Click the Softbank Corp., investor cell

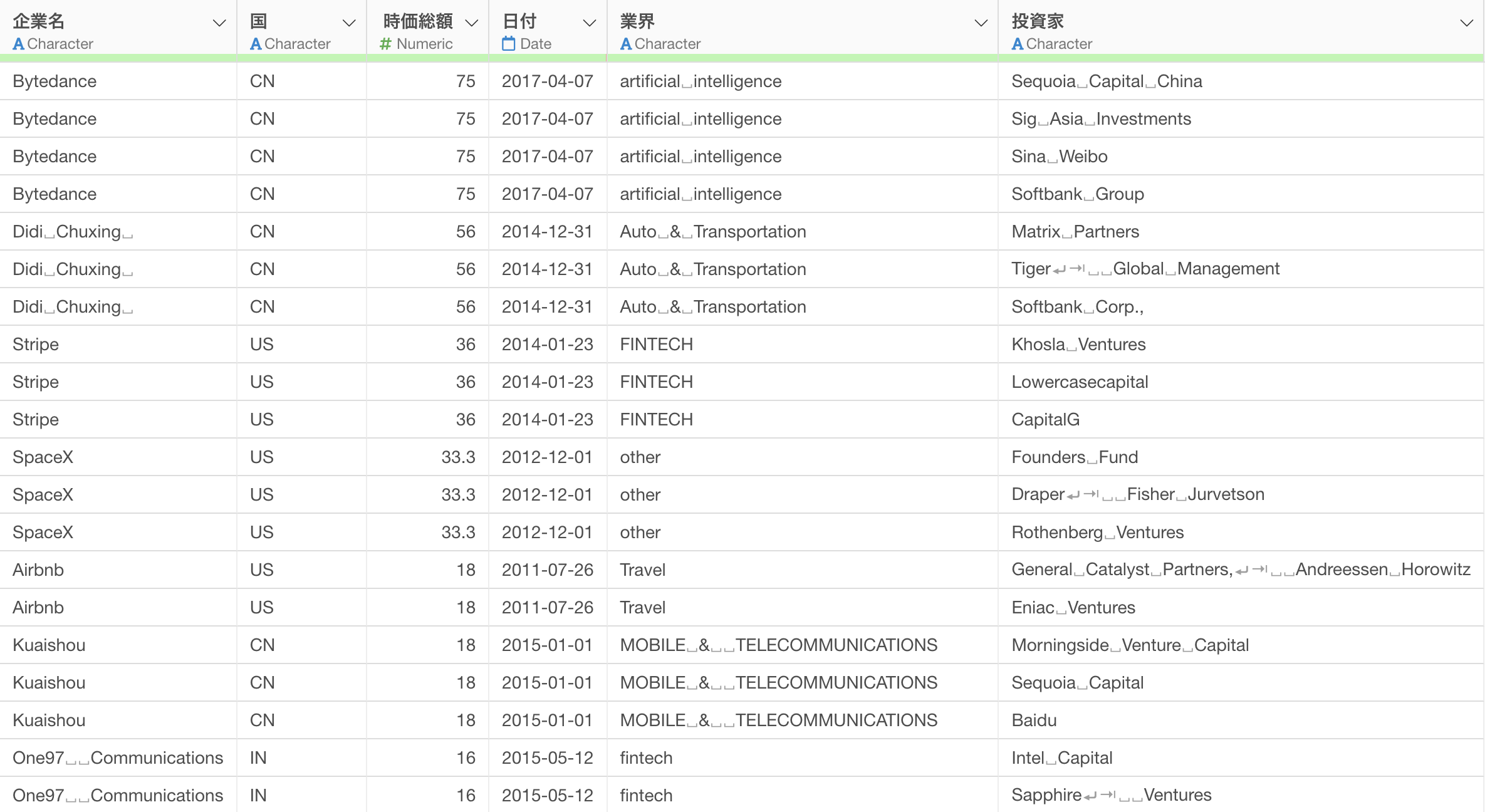(1241, 307)
